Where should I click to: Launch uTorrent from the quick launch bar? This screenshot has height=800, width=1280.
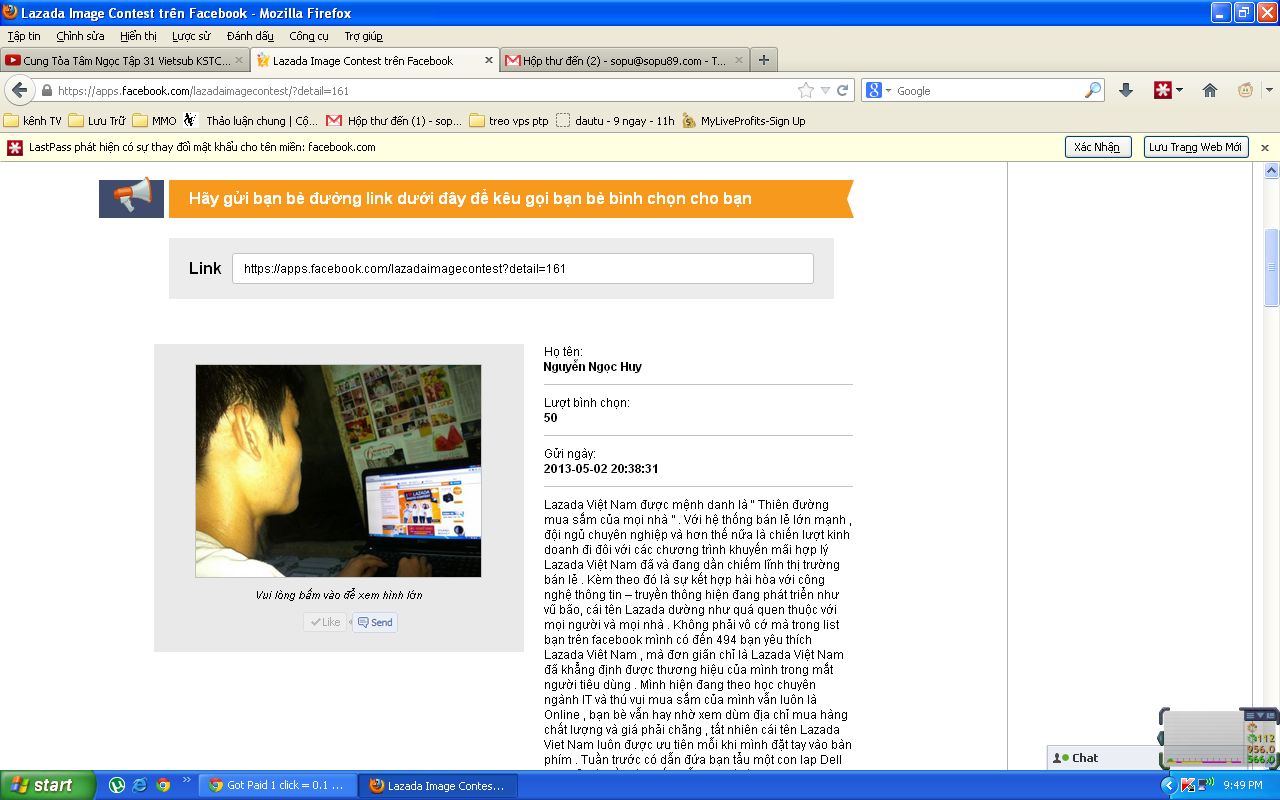click(117, 785)
